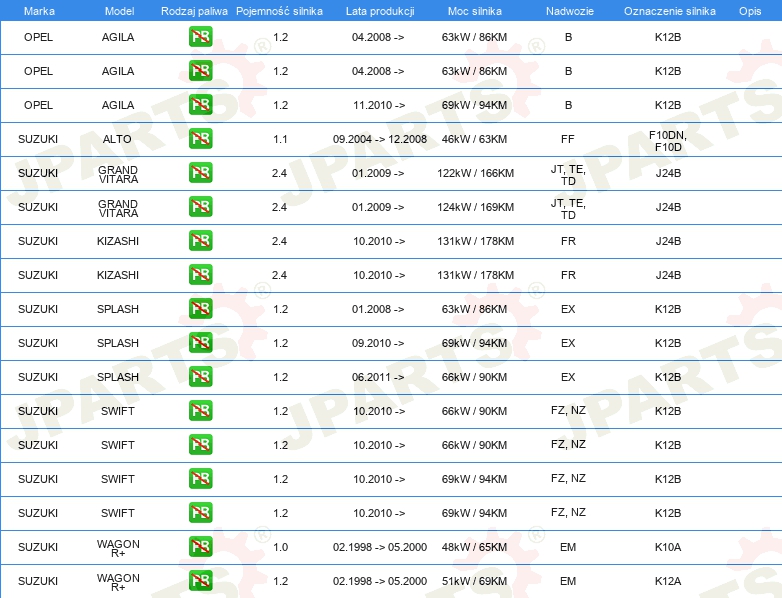Screen dimensions: 782x598
Task: Select power value 48kW / 65KM
Action: [474, 547]
